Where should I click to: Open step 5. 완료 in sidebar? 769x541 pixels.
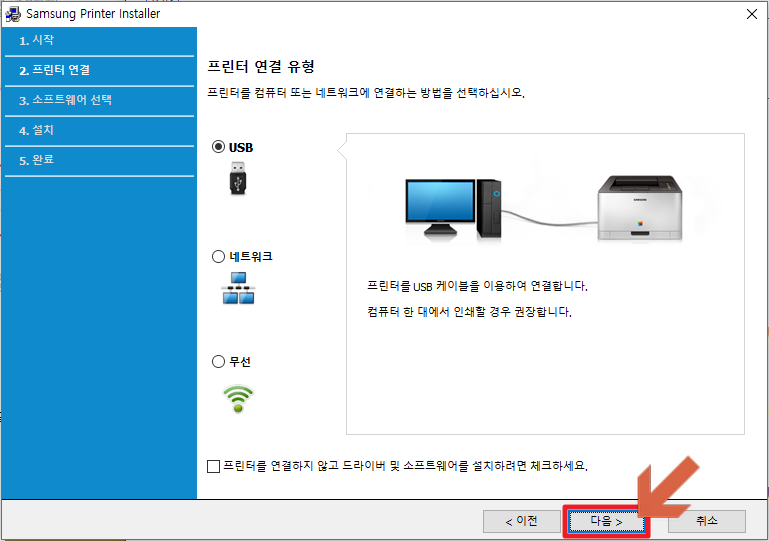[x=100, y=160]
